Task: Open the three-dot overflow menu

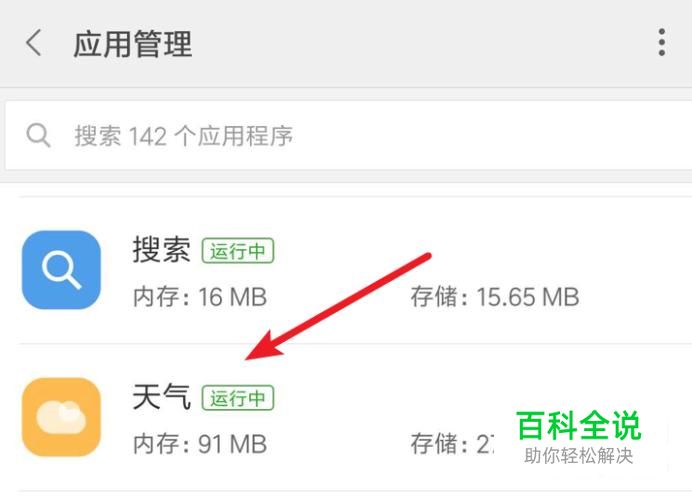Action: (661, 42)
